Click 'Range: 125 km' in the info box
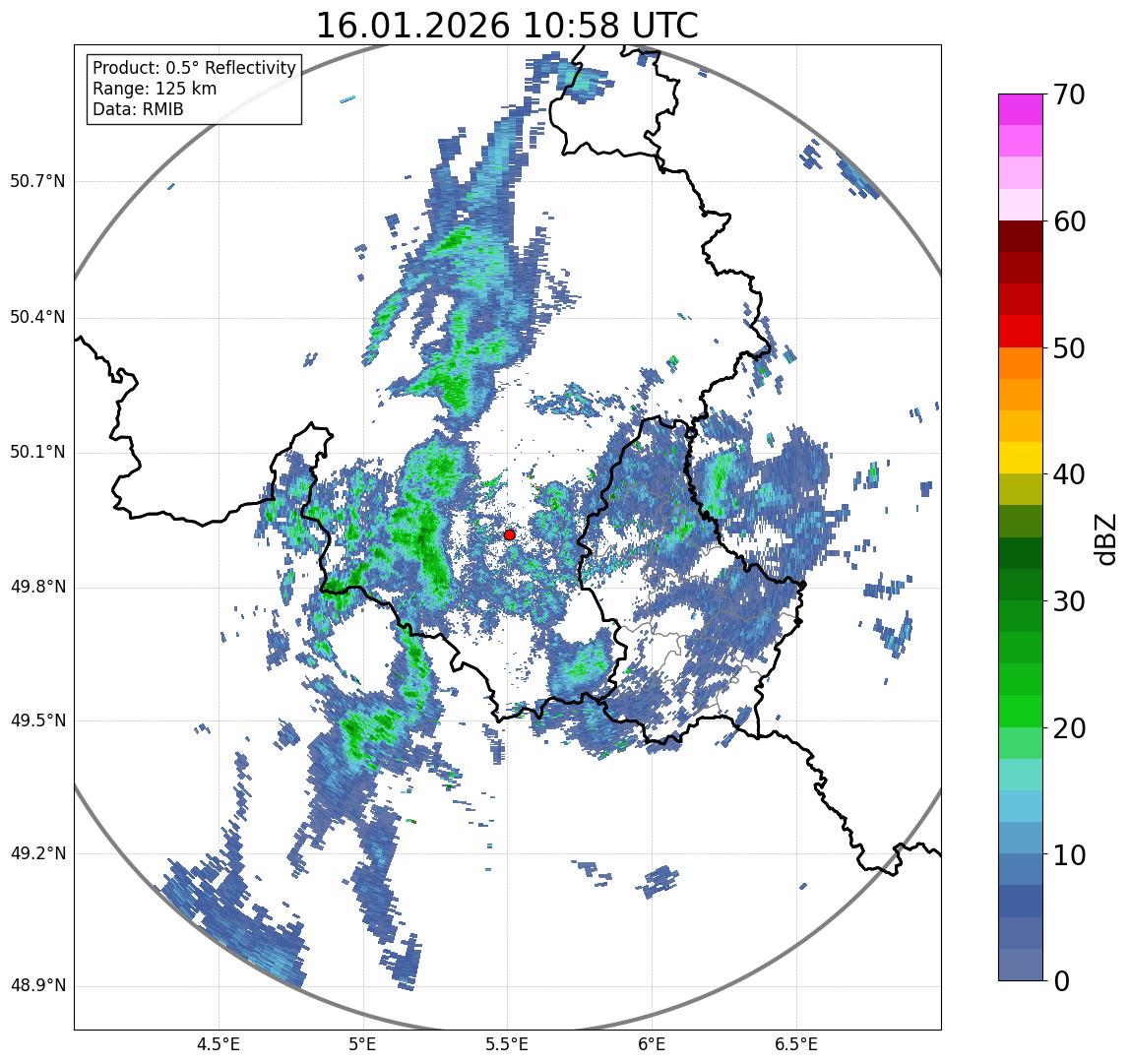Image resolution: width=1130 pixels, height=1064 pixels. (155, 89)
